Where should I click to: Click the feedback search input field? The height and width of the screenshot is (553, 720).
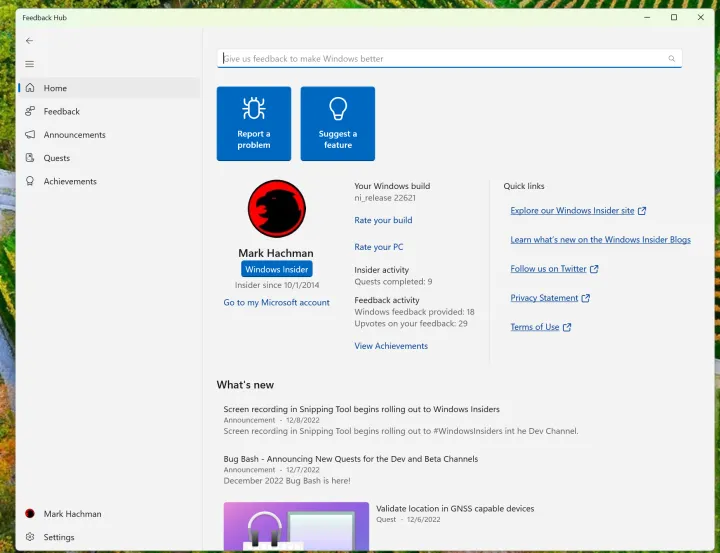coord(440,59)
